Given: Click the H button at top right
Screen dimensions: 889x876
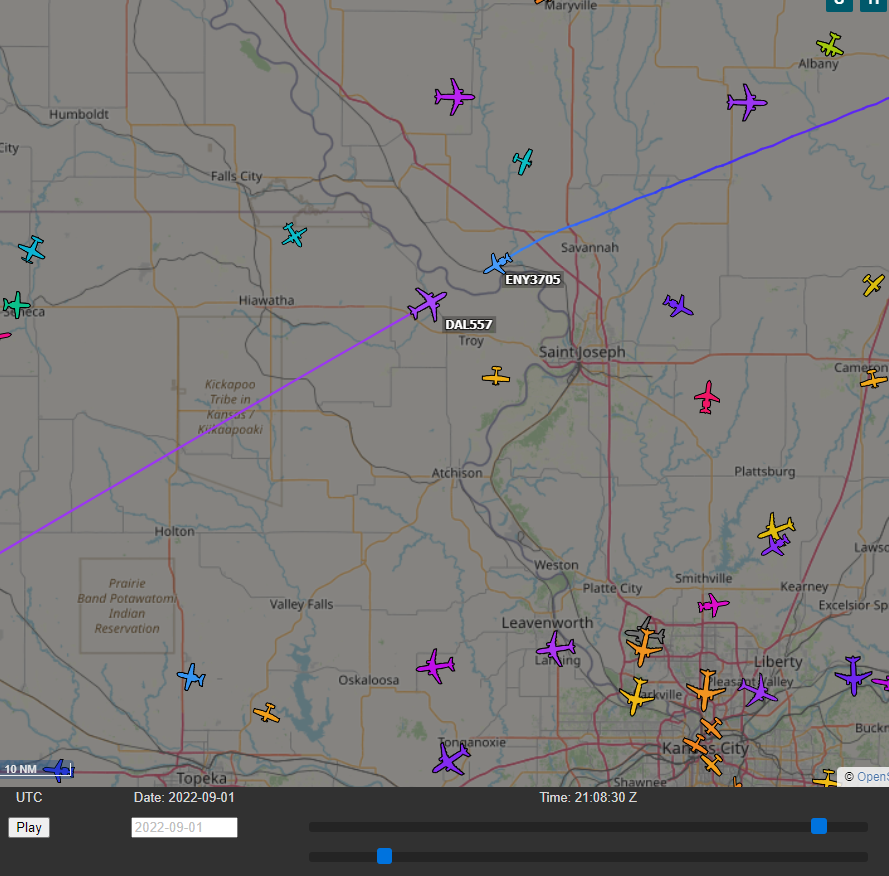Looking at the screenshot, I should click(874, 3).
